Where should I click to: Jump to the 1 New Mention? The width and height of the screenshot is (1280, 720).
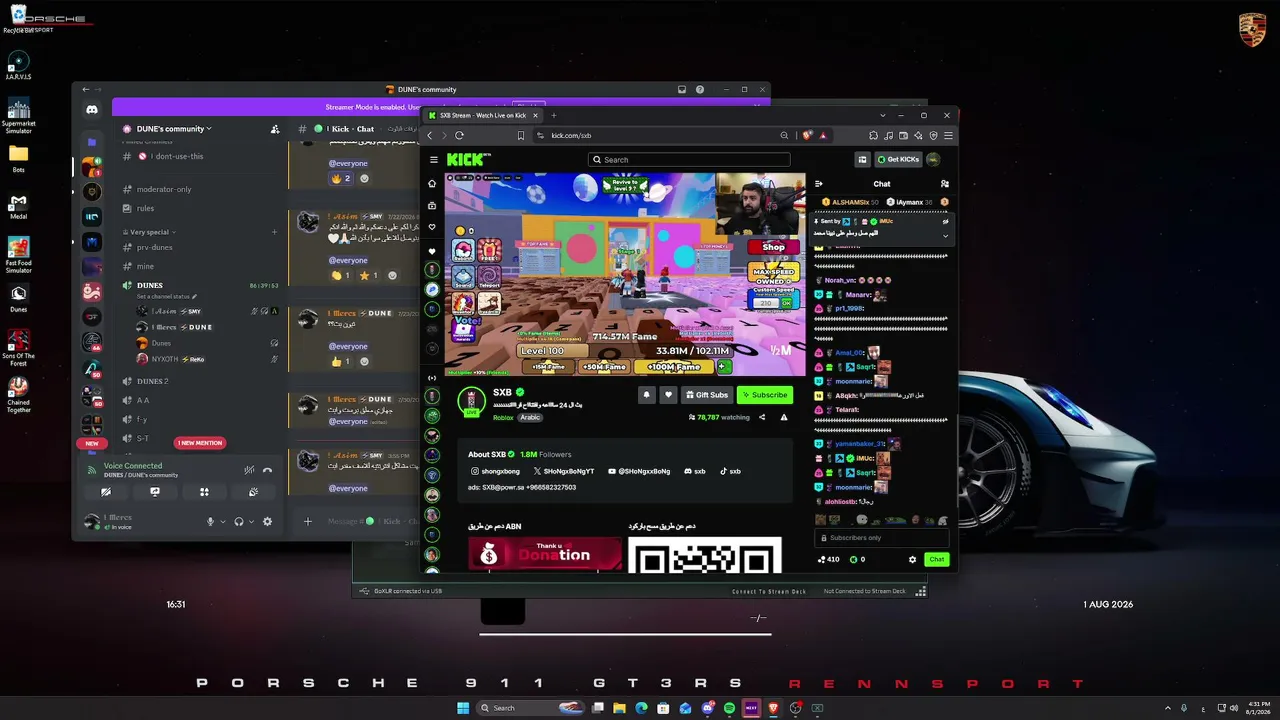pyautogui.click(x=199, y=443)
